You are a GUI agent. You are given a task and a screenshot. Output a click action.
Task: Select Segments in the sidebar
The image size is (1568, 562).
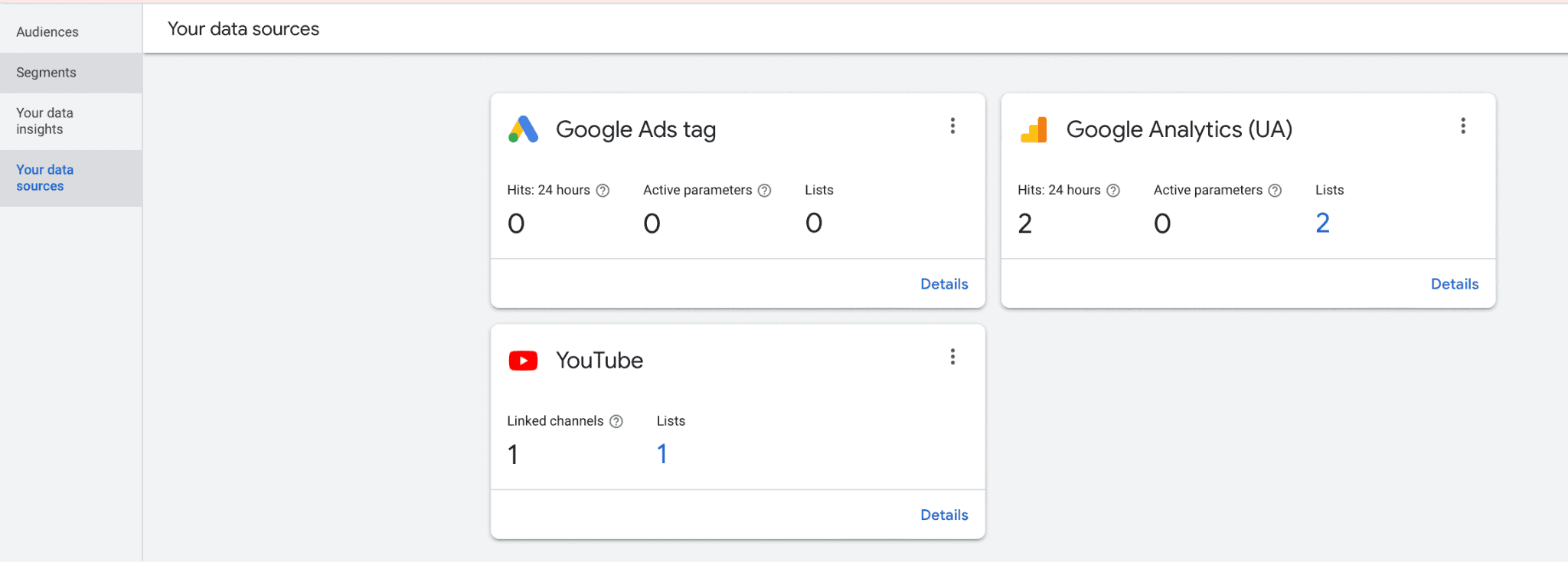71,73
